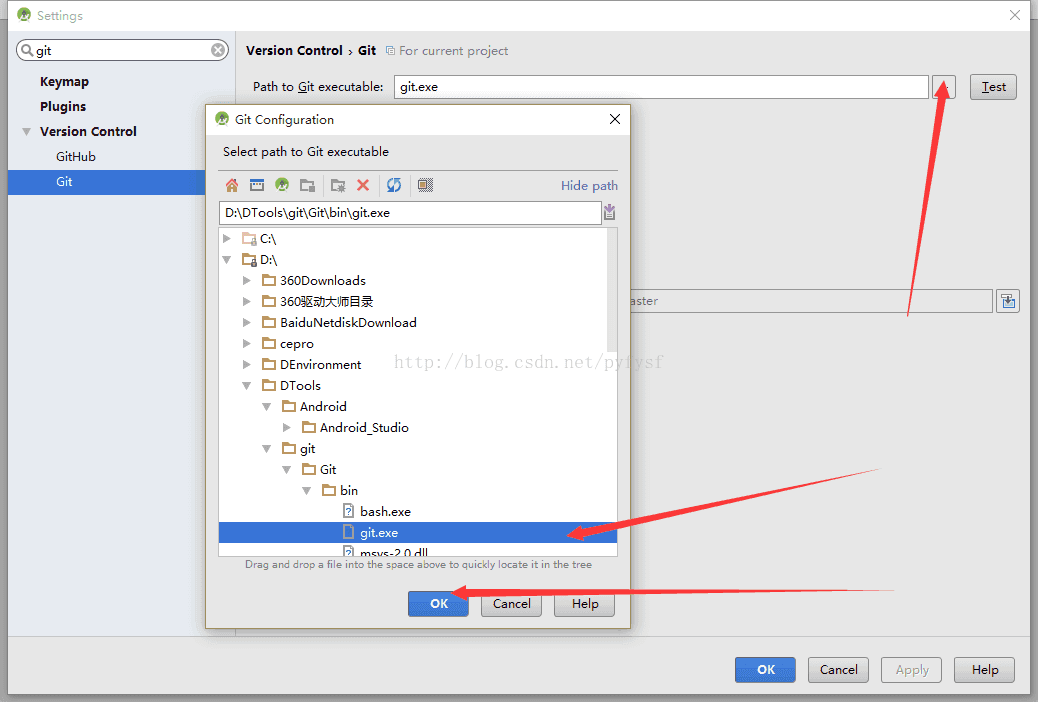
Task: Click Cancel in the Settings window
Action: coord(838,670)
